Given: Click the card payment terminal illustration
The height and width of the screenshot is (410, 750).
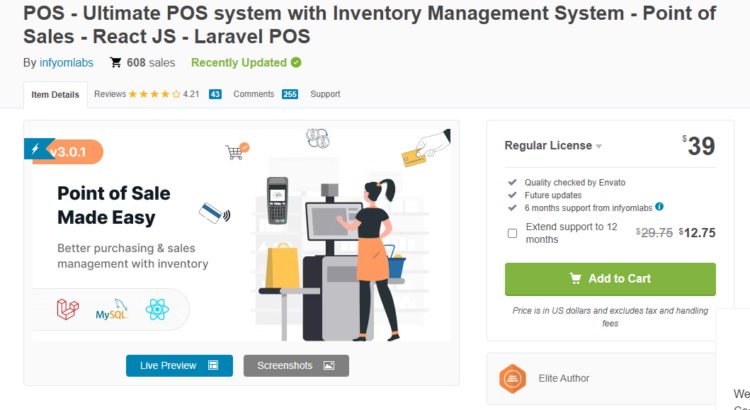Looking at the screenshot, I should tap(277, 200).
